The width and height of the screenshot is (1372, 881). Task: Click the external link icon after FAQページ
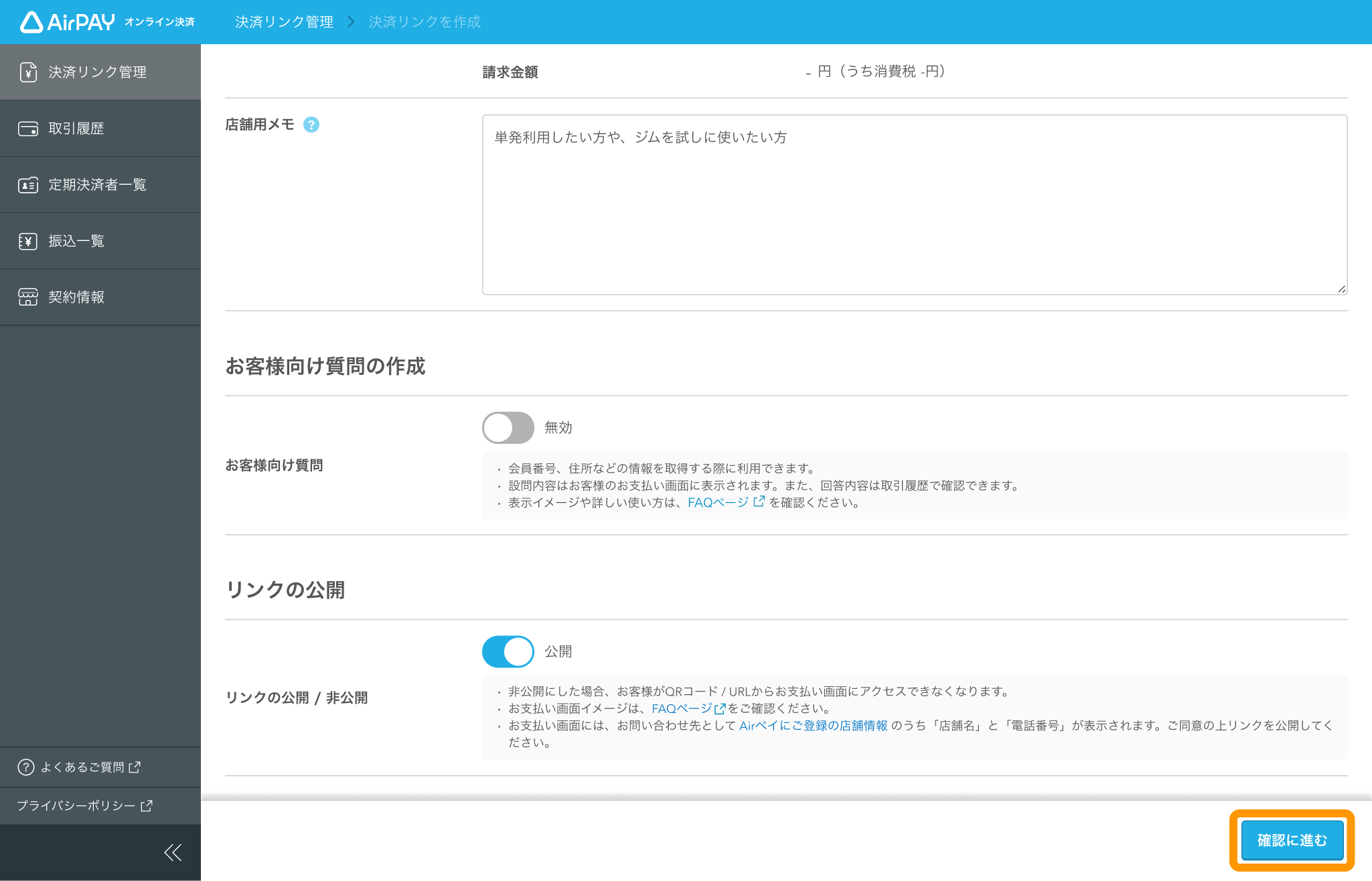click(759, 501)
